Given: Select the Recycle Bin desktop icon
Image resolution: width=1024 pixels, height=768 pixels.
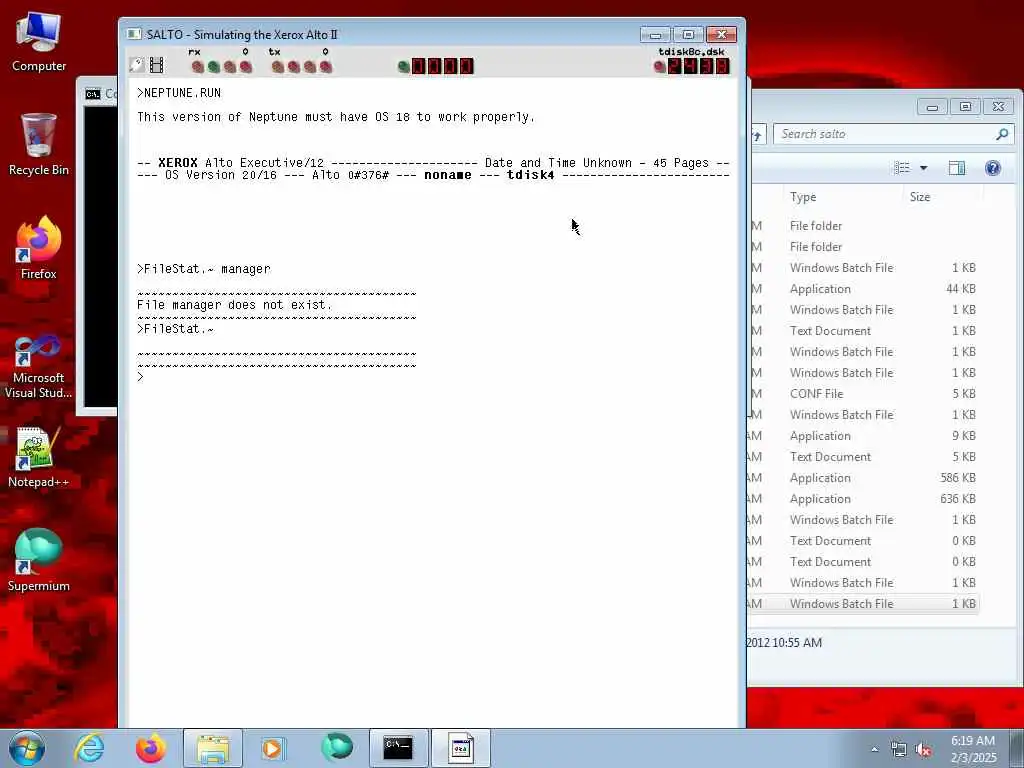Looking at the screenshot, I should click(39, 145).
